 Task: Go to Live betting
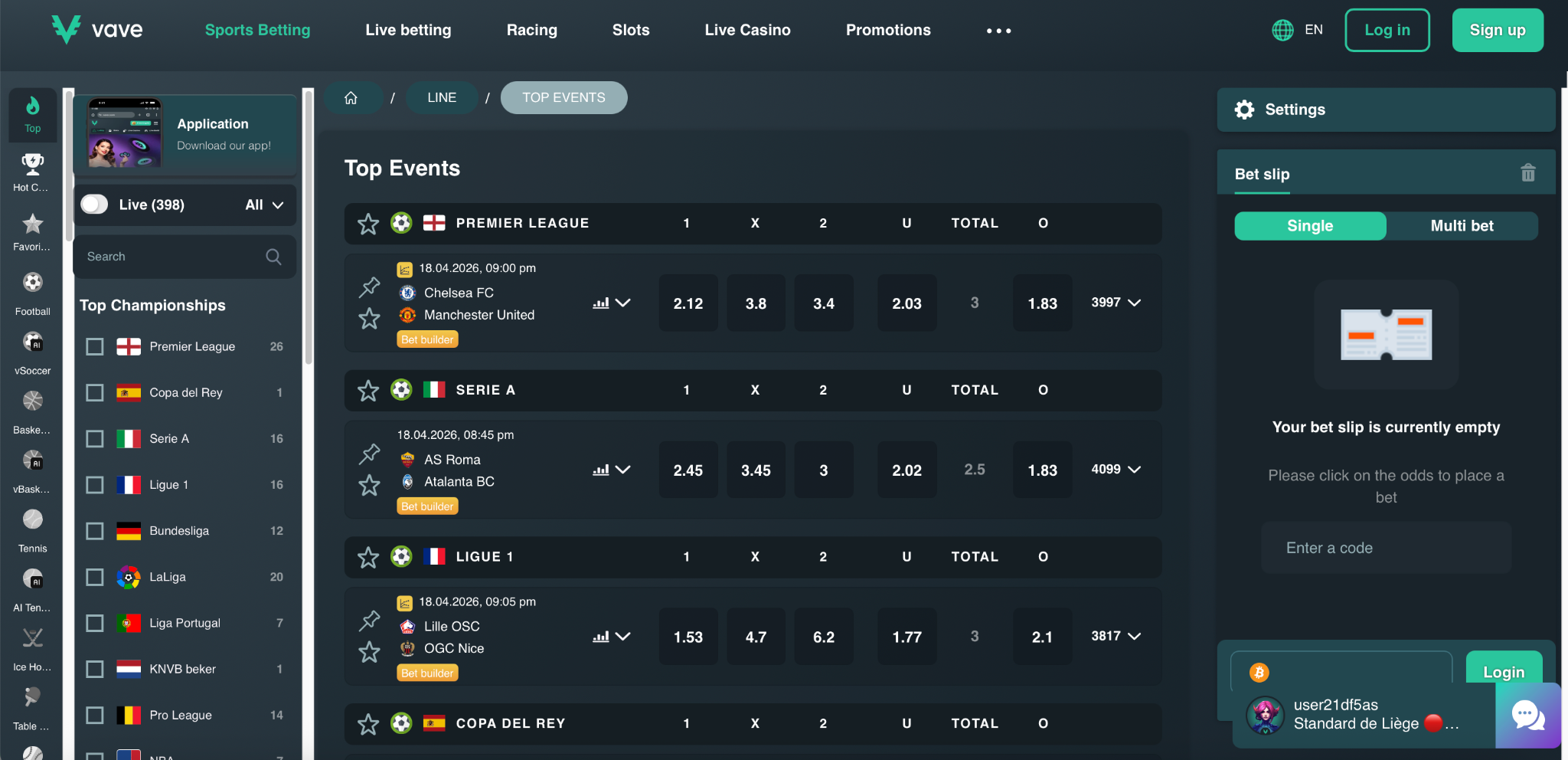pos(408,30)
